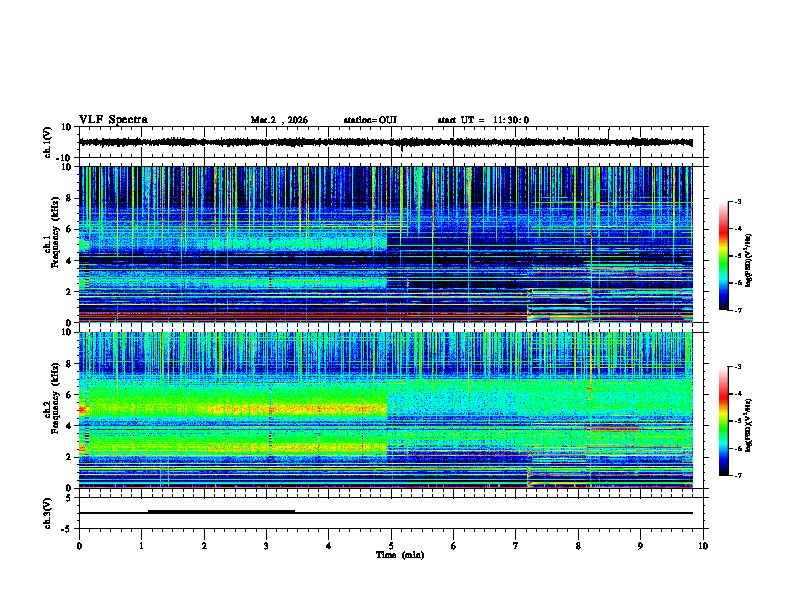Click the "-3" label on ch.2 colorbar
Viewport: 792px width, 612px height.
(x=737, y=366)
